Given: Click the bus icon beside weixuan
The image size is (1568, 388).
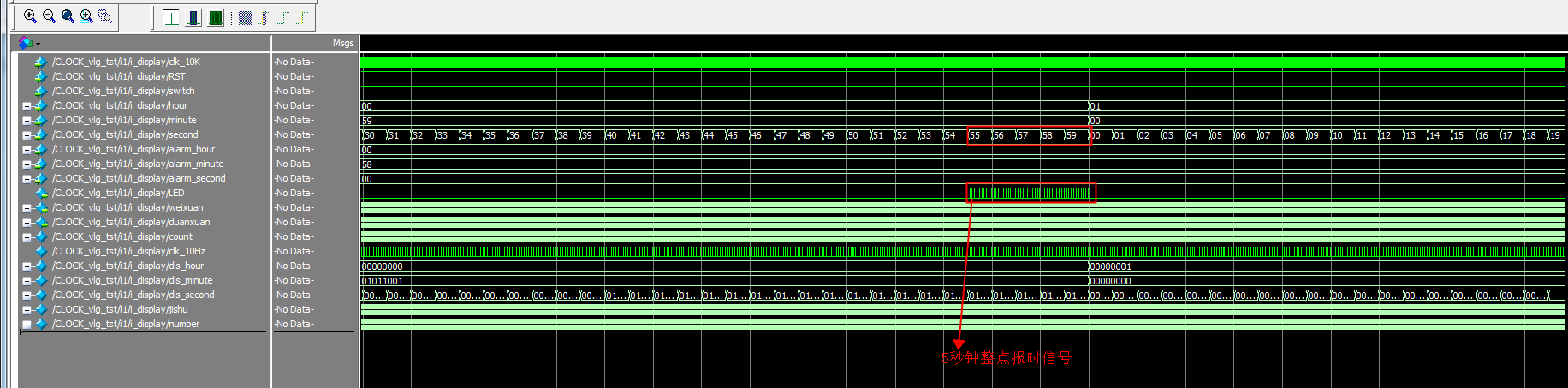Looking at the screenshot, I should pyautogui.click(x=40, y=207).
